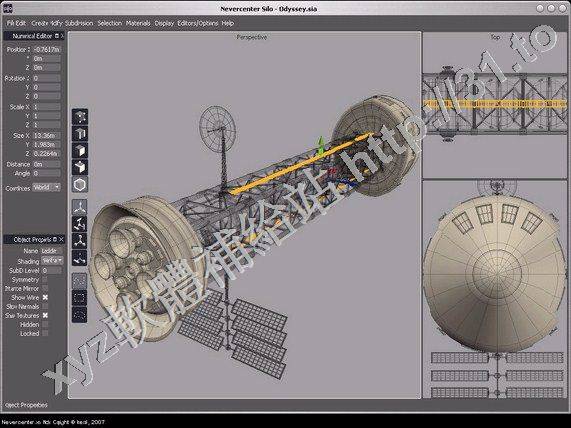This screenshot has width=571, height=428.
Task: Click the Size X value field
Action: click(x=46, y=136)
